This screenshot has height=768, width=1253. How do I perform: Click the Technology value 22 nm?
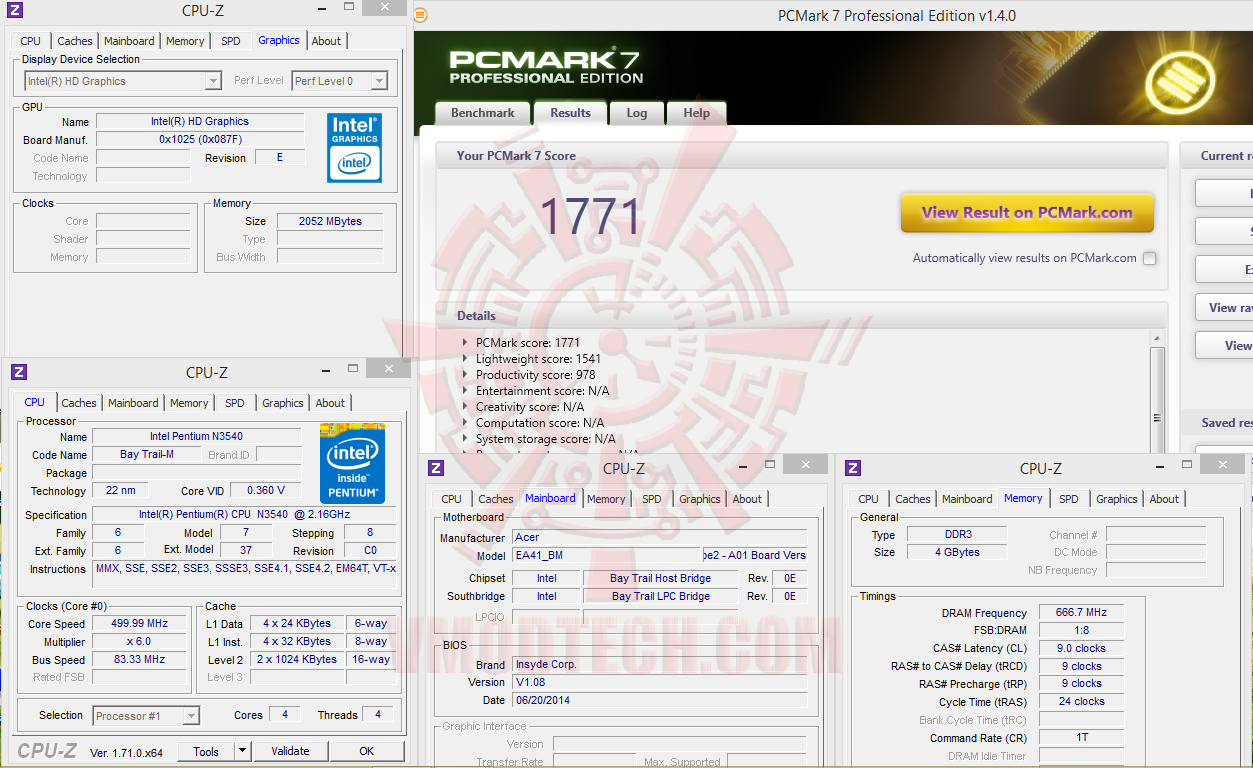click(120, 490)
